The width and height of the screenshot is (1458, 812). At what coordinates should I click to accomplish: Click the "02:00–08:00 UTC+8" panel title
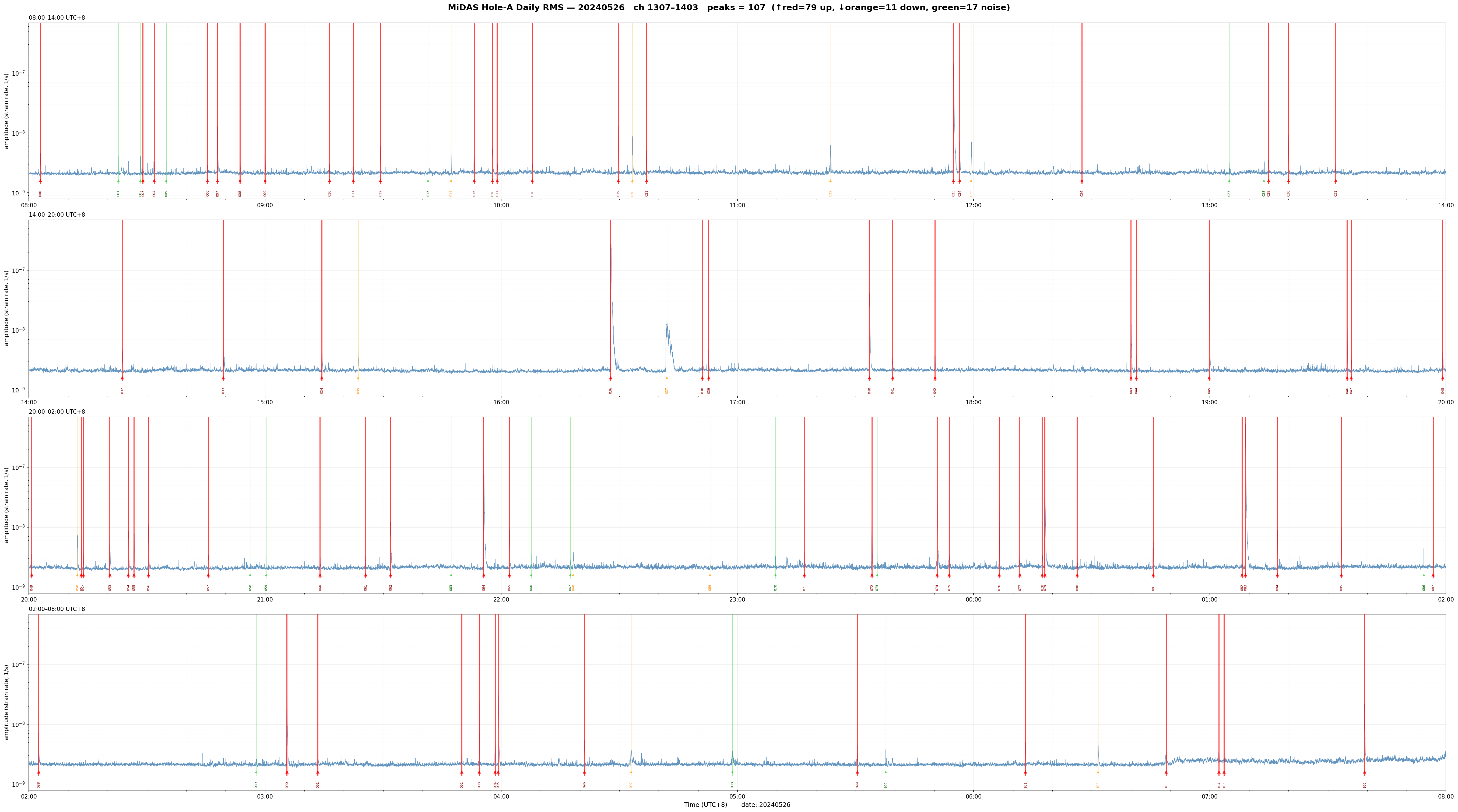(x=57, y=609)
